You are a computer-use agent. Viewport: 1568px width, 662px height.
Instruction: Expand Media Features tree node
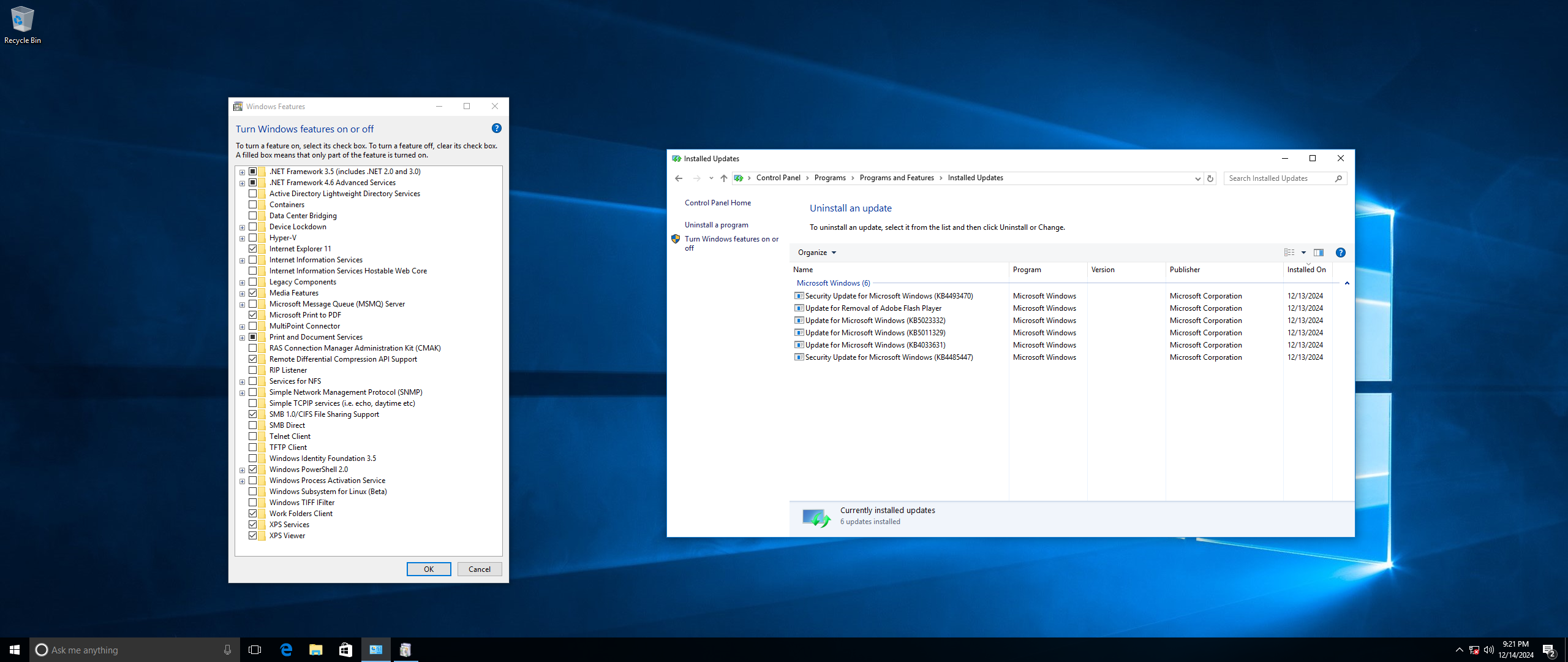click(x=242, y=294)
